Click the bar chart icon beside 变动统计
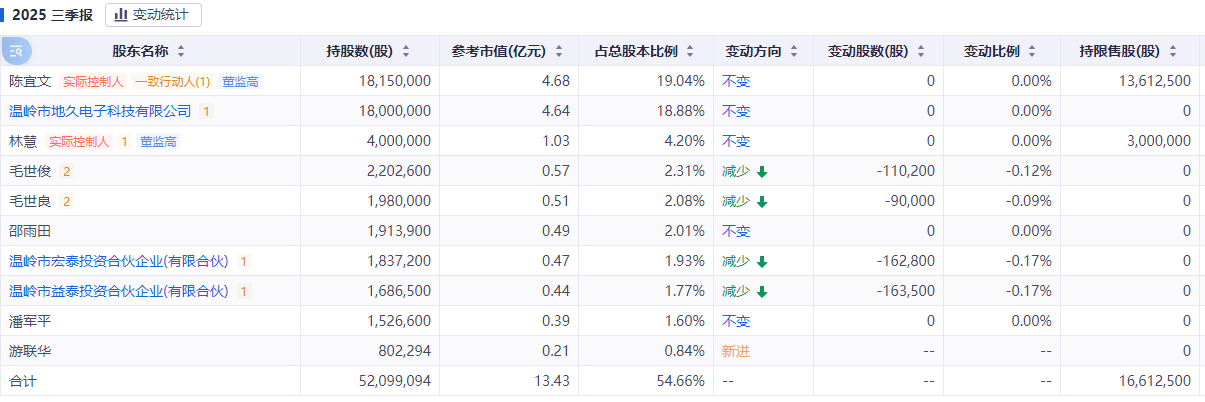1205x402 pixels. [121, 15]
